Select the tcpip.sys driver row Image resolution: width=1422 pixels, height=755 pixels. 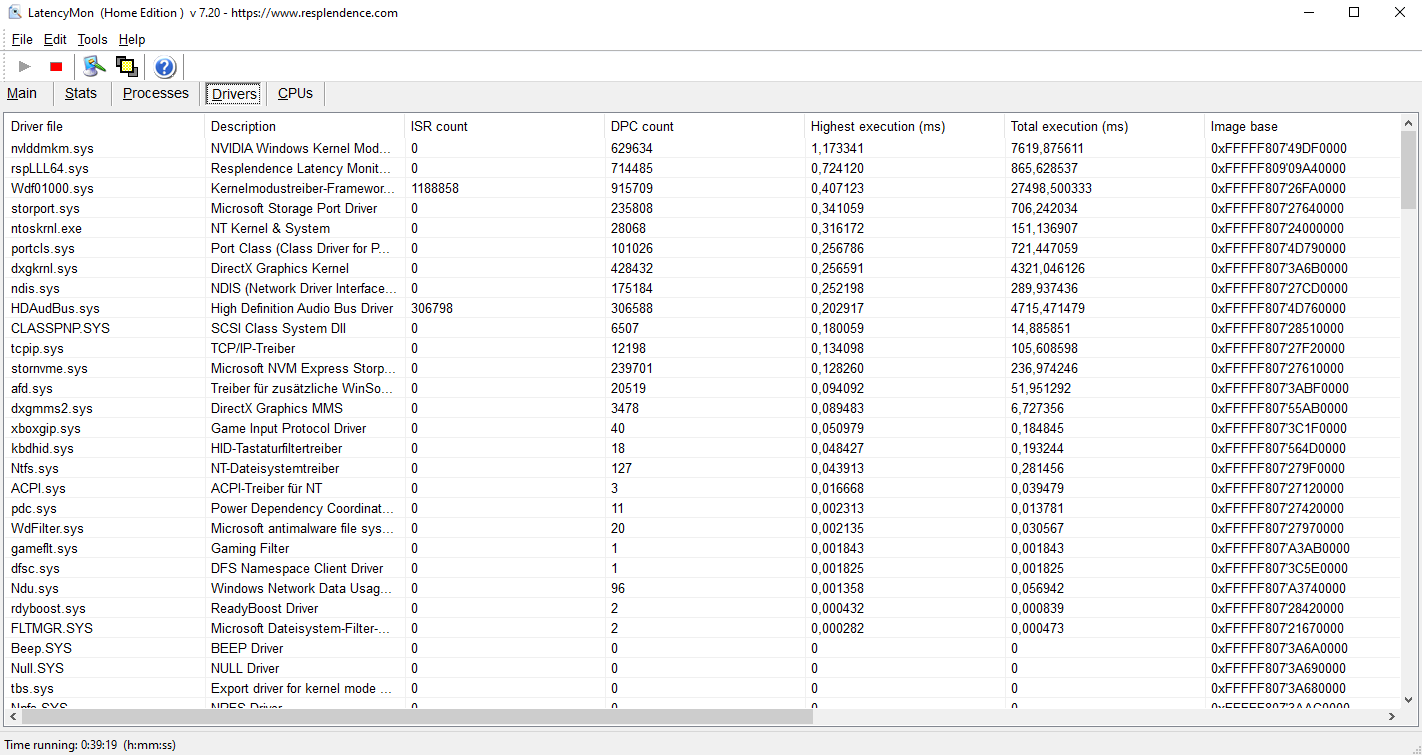click(702, 348)
